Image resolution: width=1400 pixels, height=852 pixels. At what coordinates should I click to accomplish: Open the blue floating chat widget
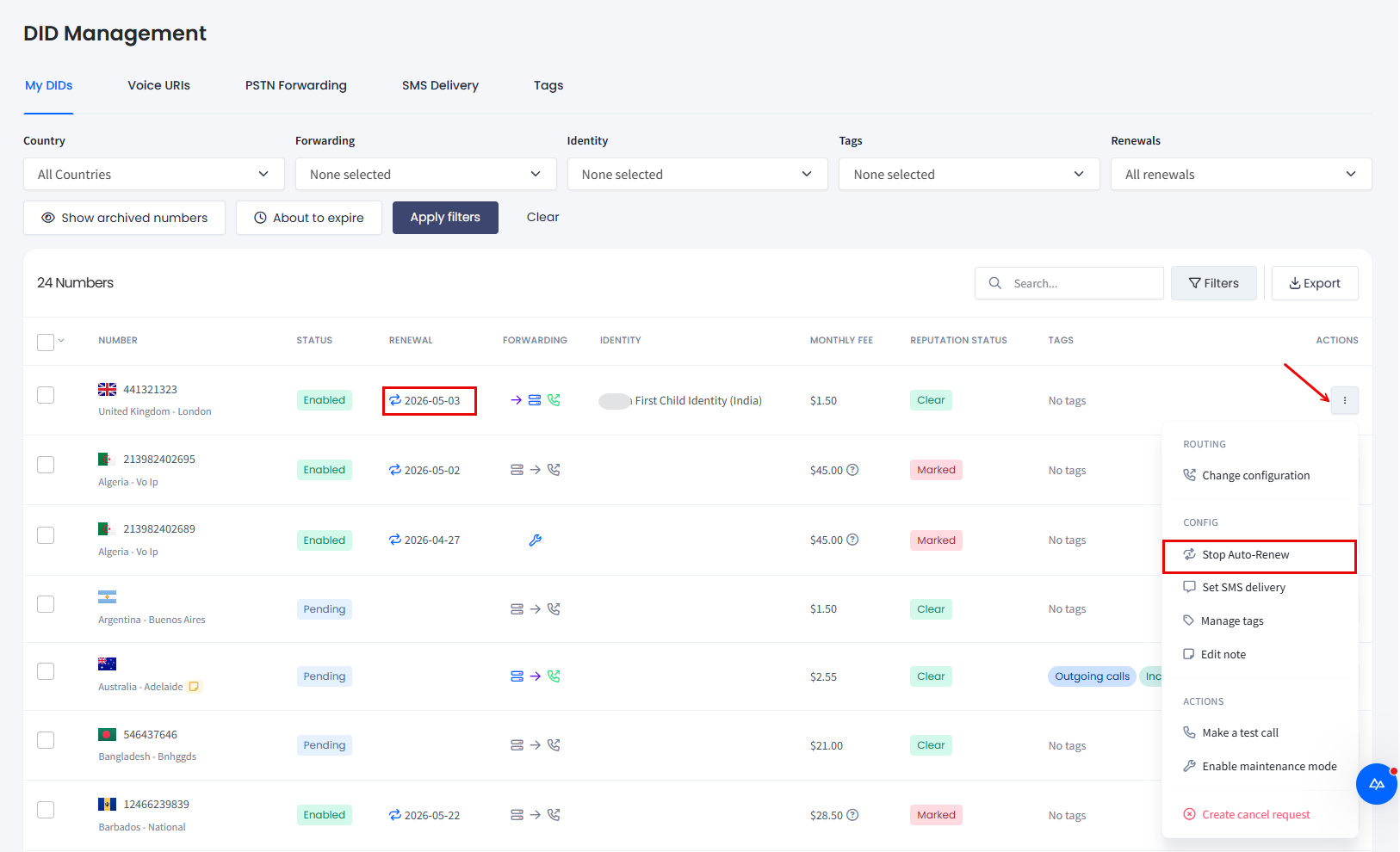pos(1376,784)
